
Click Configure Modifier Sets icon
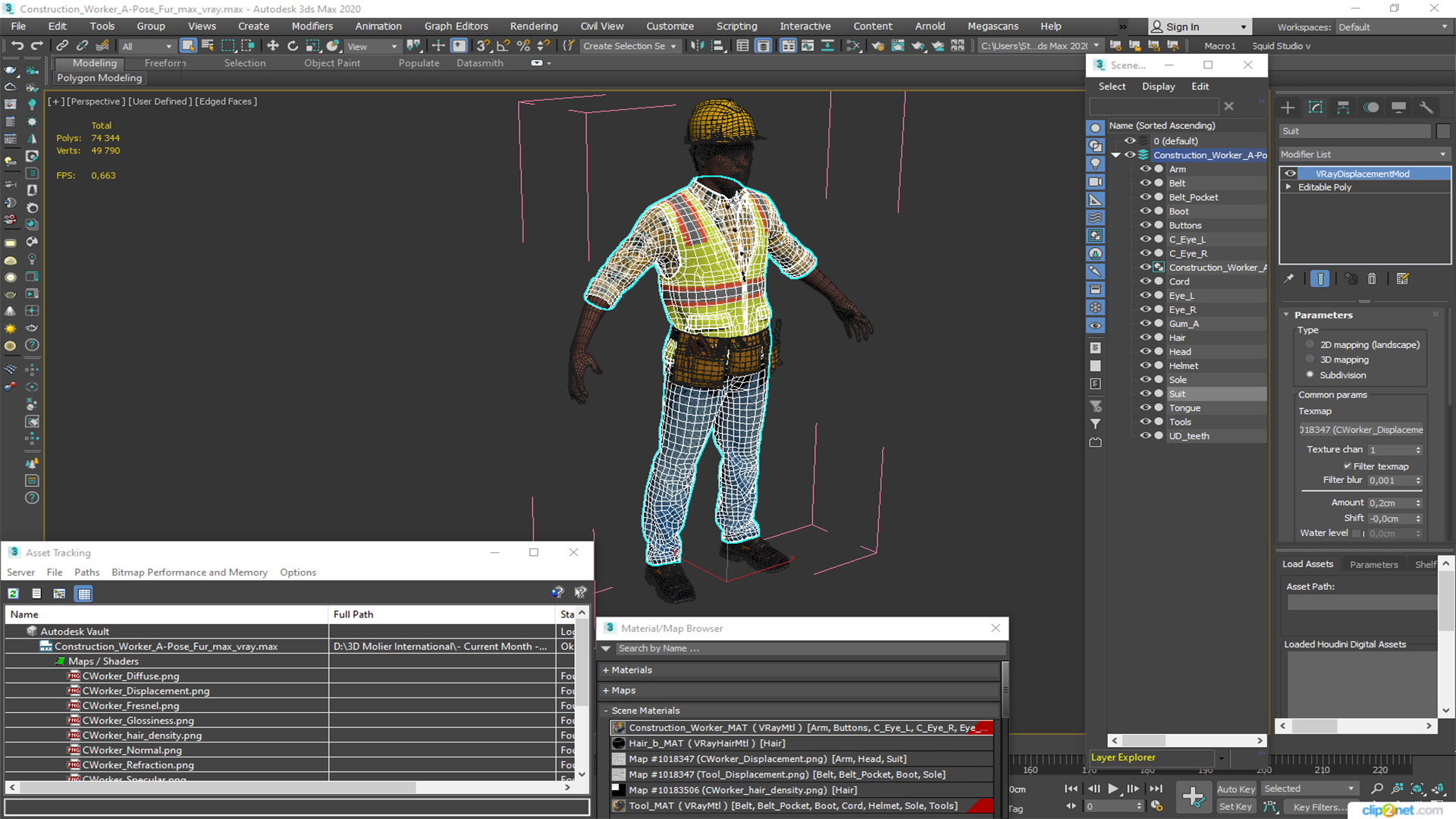[1403, 278]
